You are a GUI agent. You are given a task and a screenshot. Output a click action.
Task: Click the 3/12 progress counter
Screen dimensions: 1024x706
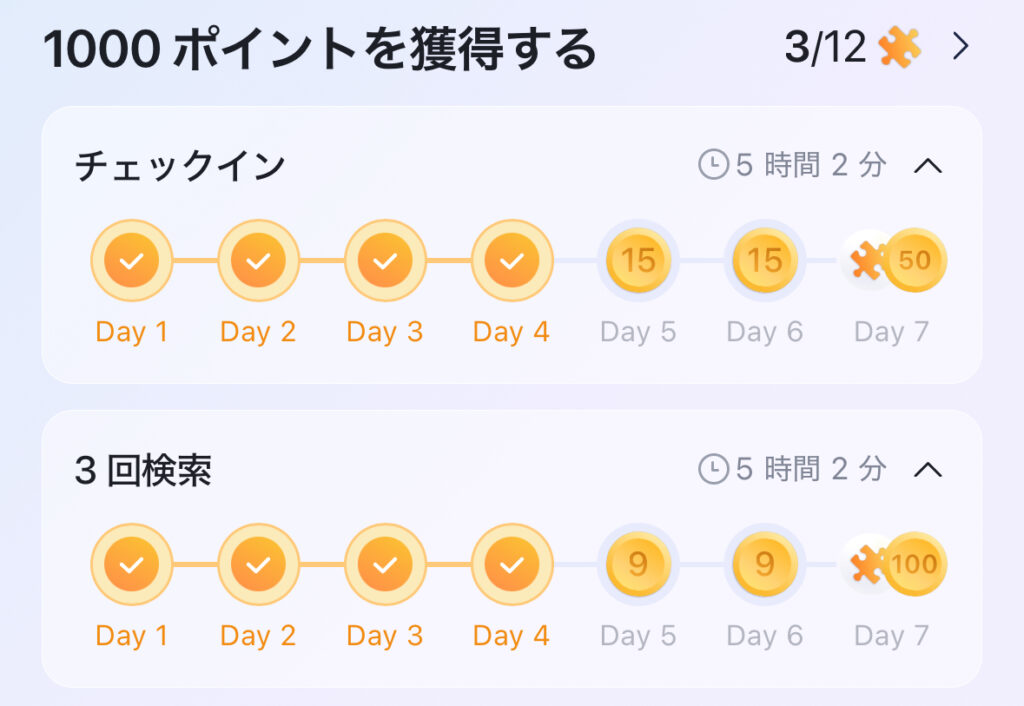point(825,47)
